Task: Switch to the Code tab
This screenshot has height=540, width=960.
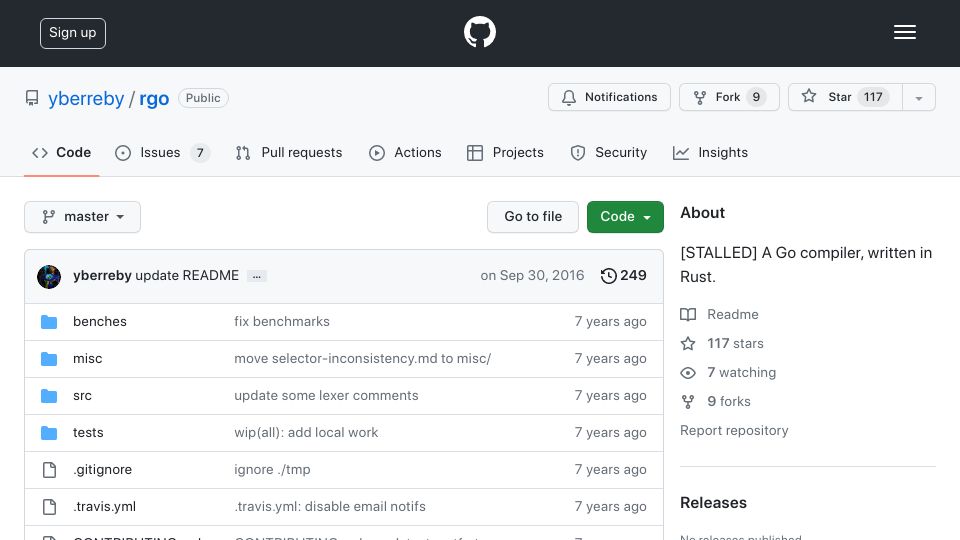Action: click(x=61, y=152)
